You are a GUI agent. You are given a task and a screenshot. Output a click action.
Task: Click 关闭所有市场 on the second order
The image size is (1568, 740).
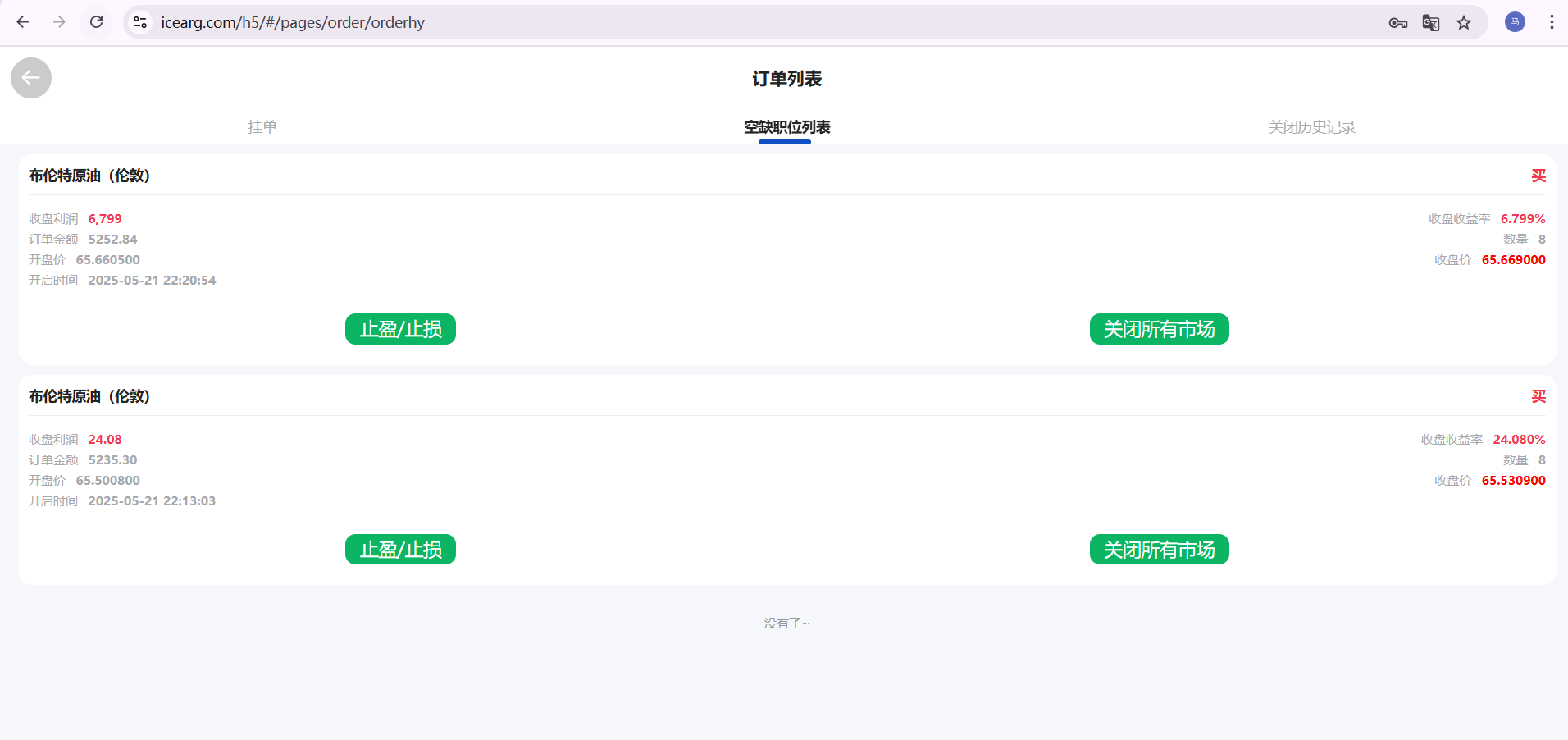pos(1159,550)
